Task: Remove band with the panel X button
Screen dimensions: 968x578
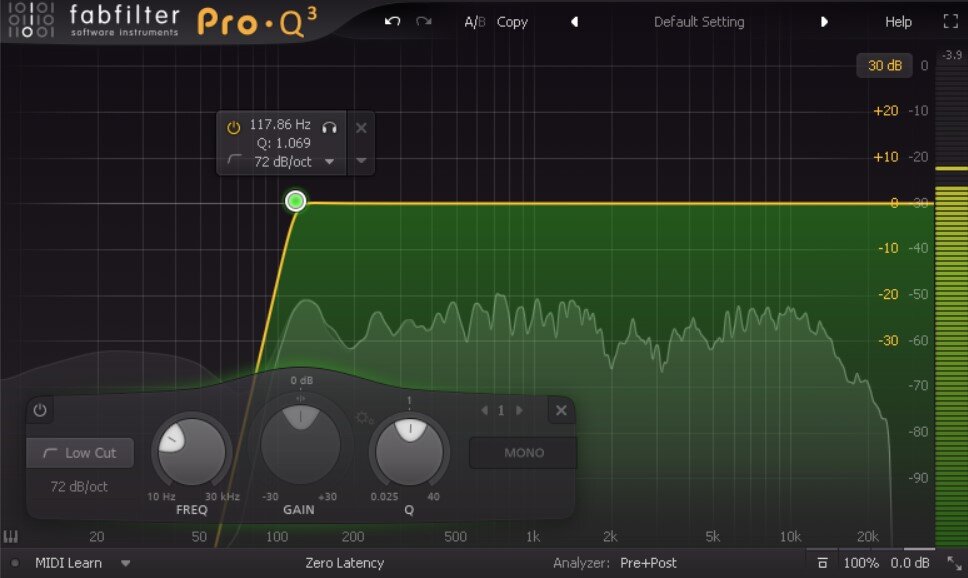Action: tap(561, 410)
